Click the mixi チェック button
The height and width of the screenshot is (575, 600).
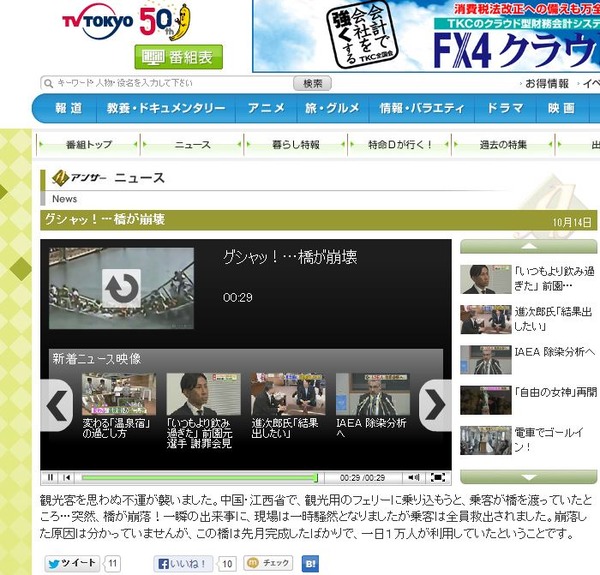[x=268, y=563]
